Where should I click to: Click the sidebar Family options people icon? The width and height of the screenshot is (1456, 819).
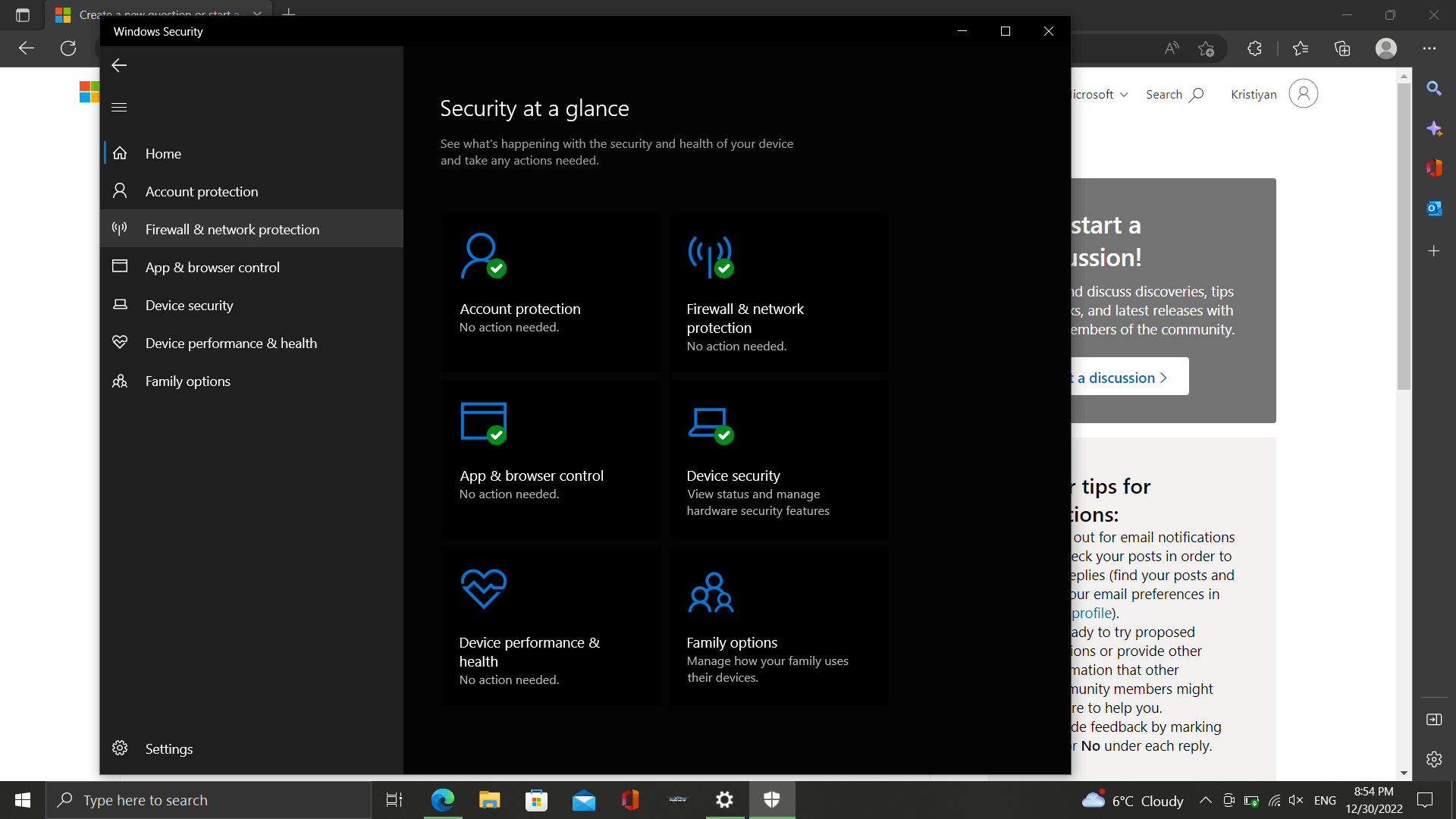[120, 381]
